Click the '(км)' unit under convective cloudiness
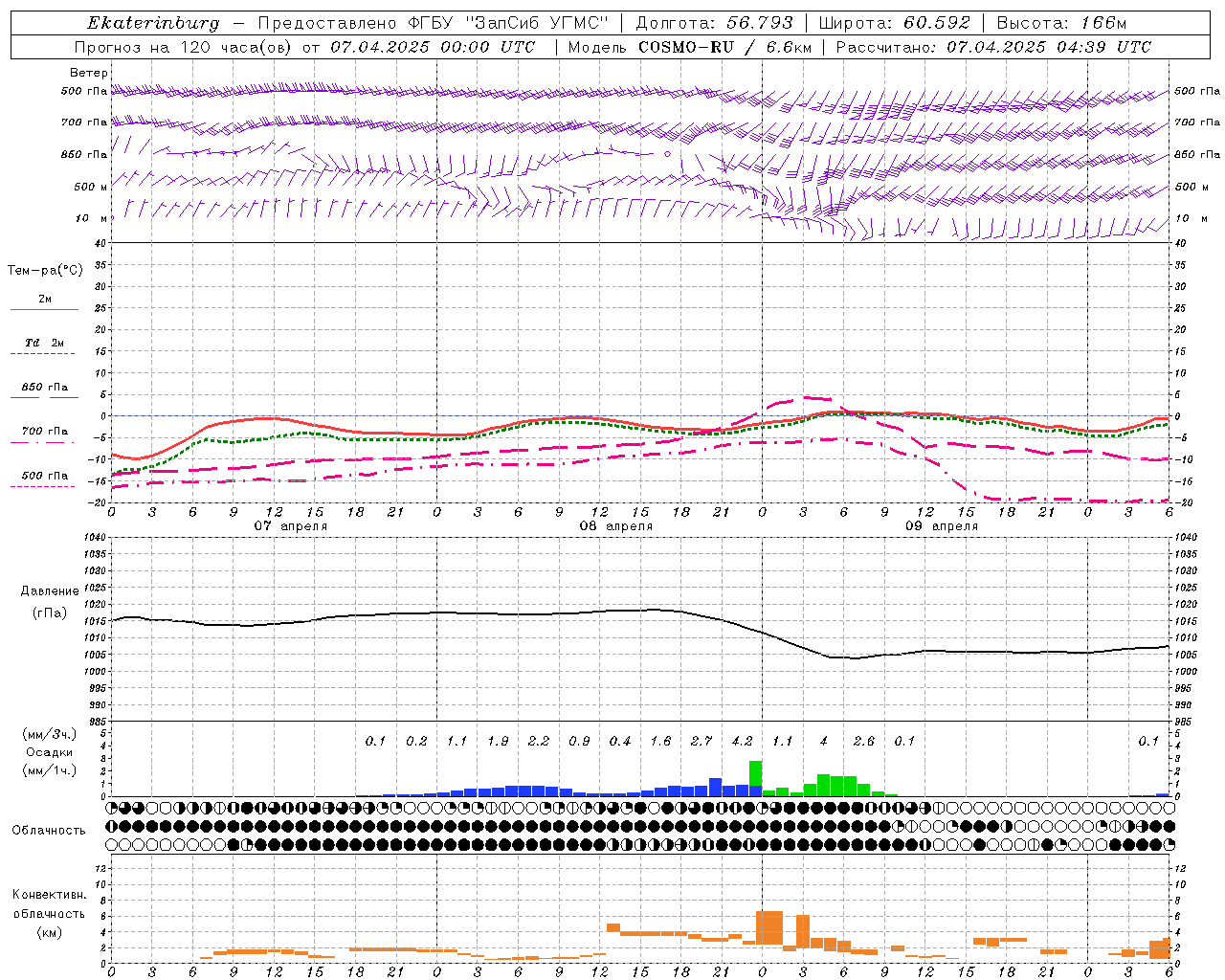Image resolution: width=1225 pixels, height=980 pixels. [x=49, y=932]
